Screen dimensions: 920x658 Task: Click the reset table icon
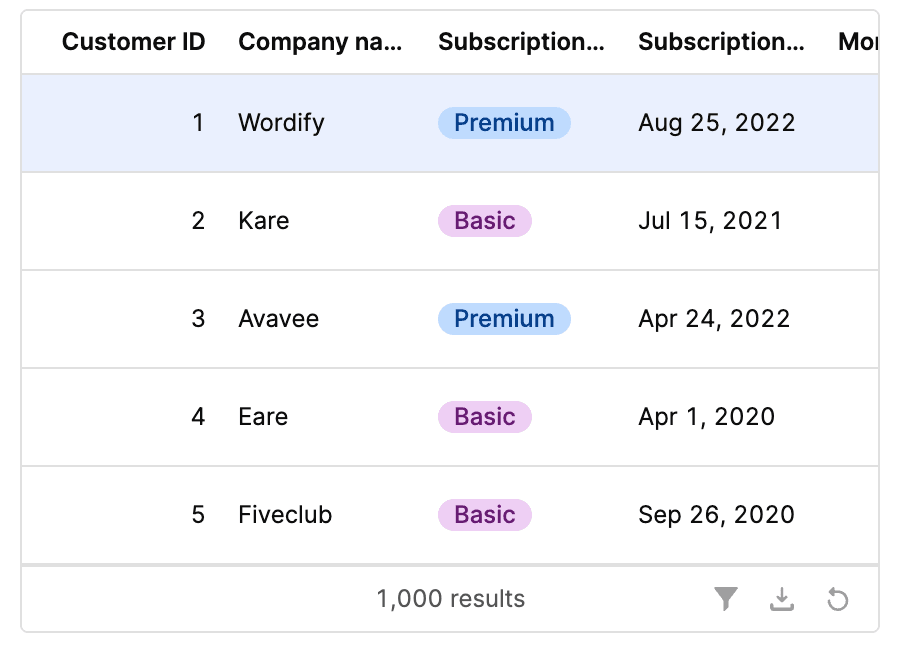pos(838,599)
